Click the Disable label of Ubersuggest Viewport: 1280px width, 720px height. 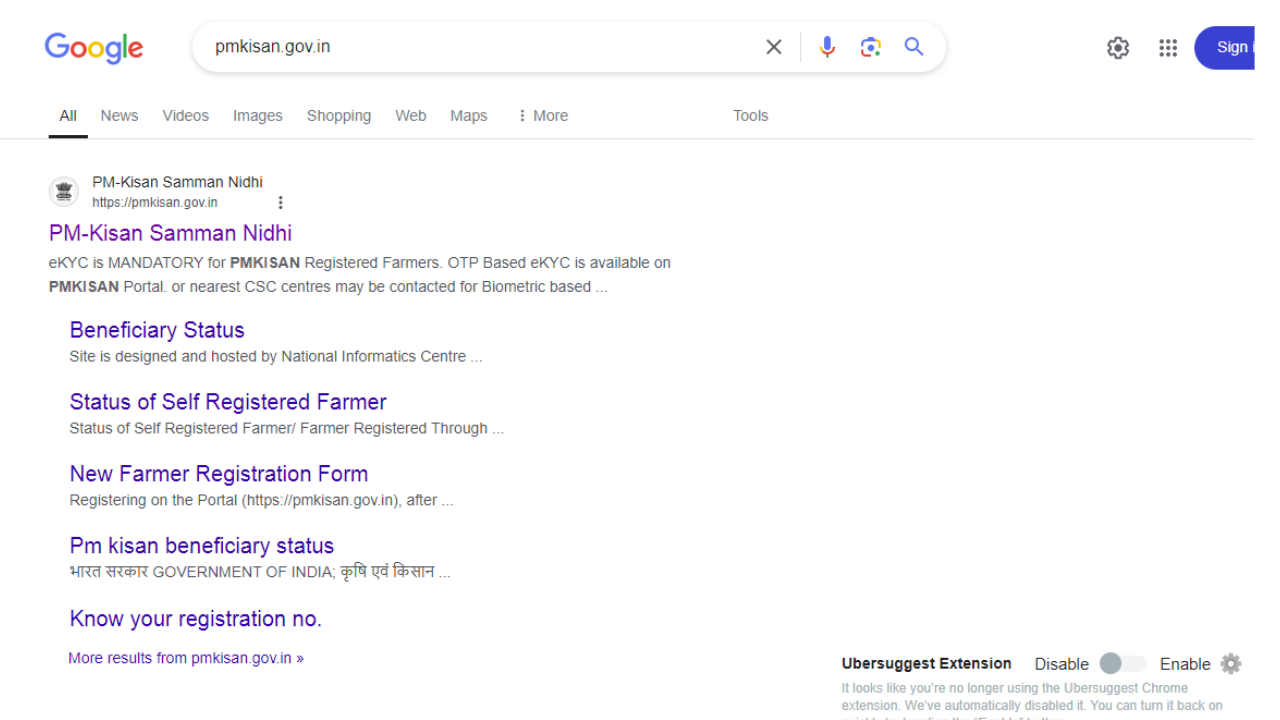[x=1061, y=664]
